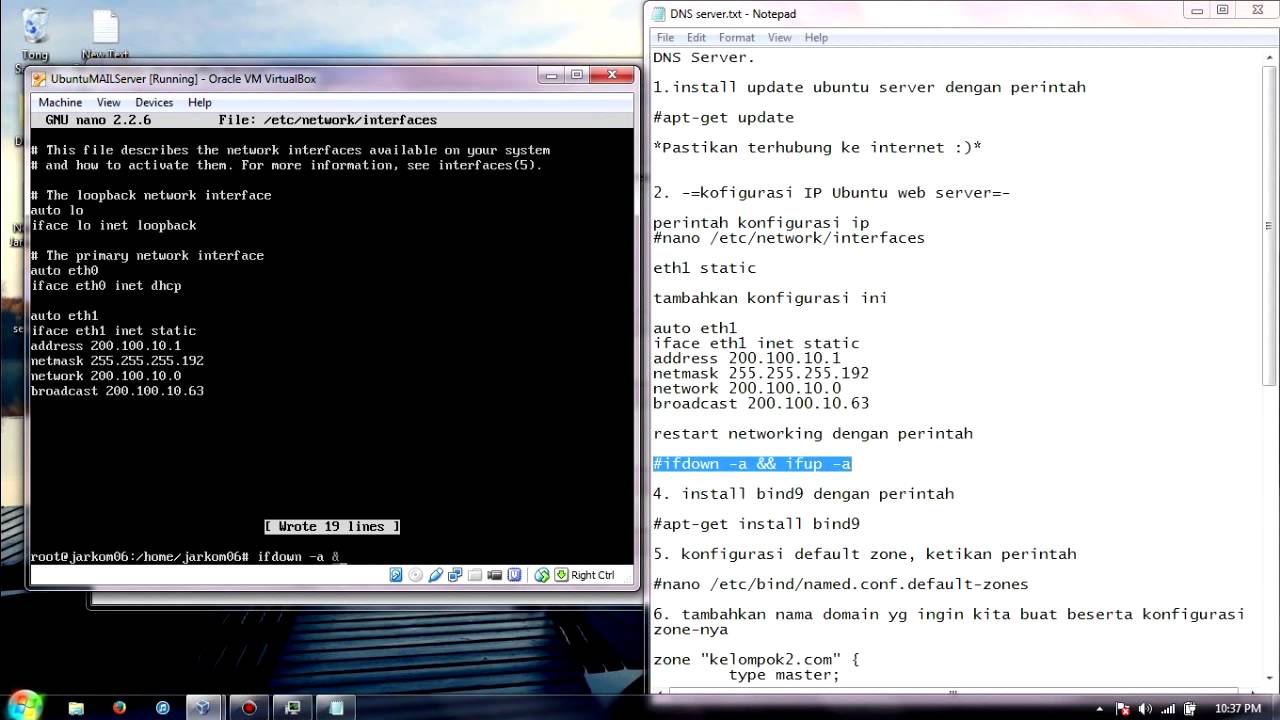Click the USB devices icon in VirtualBox status bar

[x=436, y=575]
